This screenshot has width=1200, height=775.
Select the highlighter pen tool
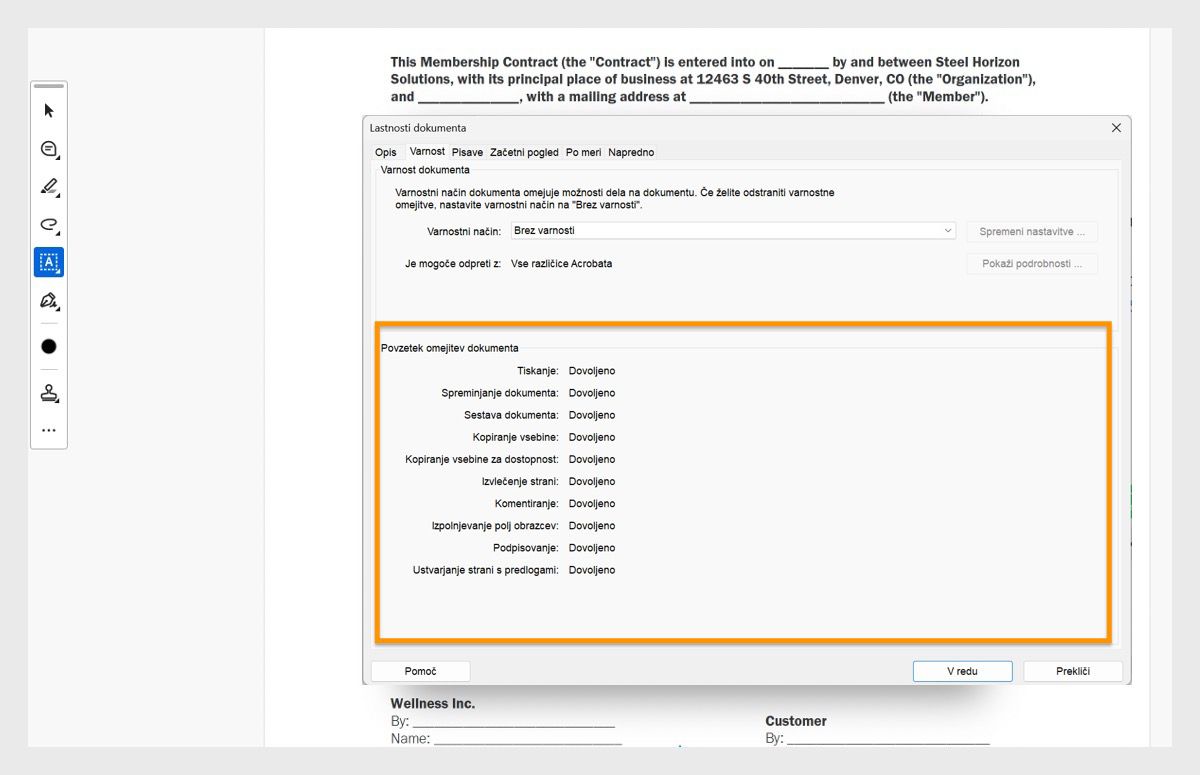click(x=49, y=187)
